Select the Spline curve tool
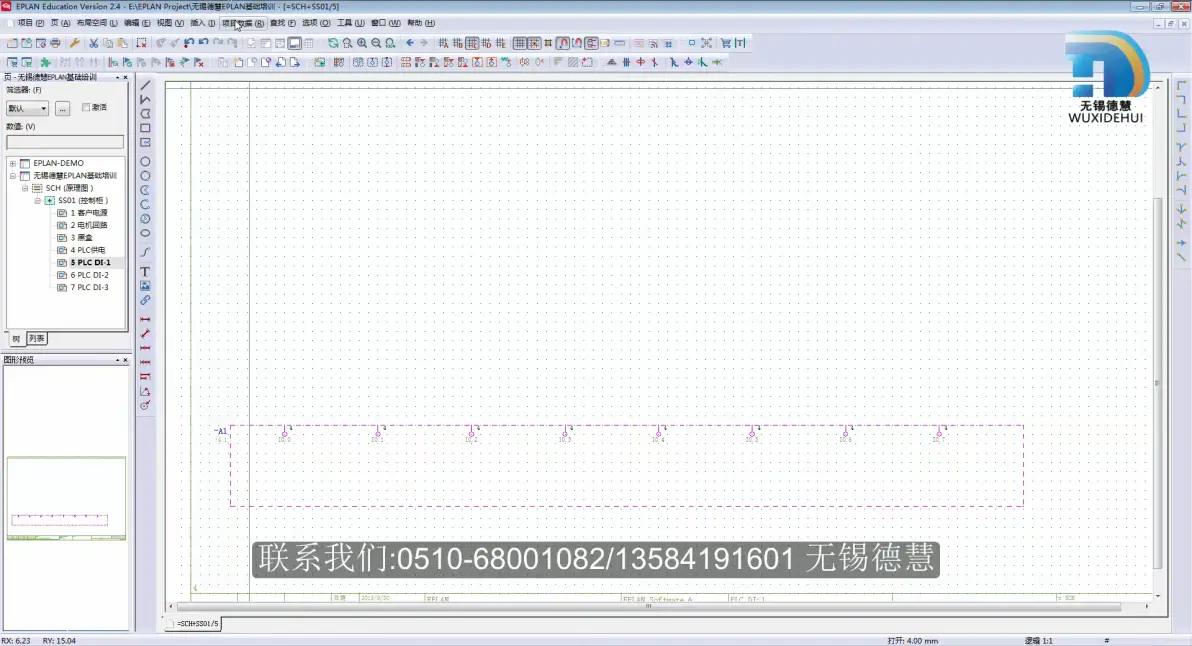The image size is (1192, 646). coord(145,252)
